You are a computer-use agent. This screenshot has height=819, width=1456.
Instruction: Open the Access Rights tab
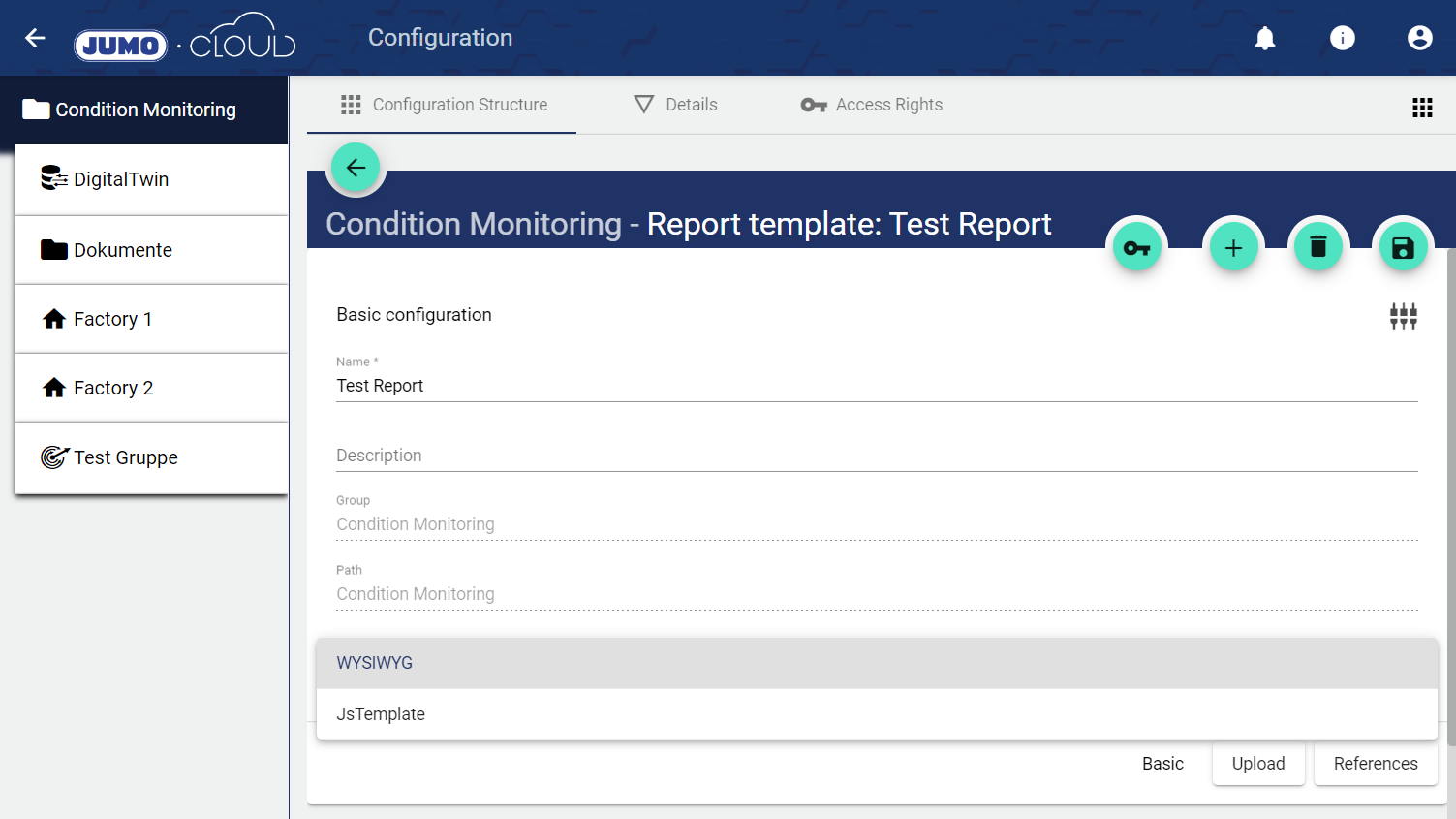[x=871, y=105]
